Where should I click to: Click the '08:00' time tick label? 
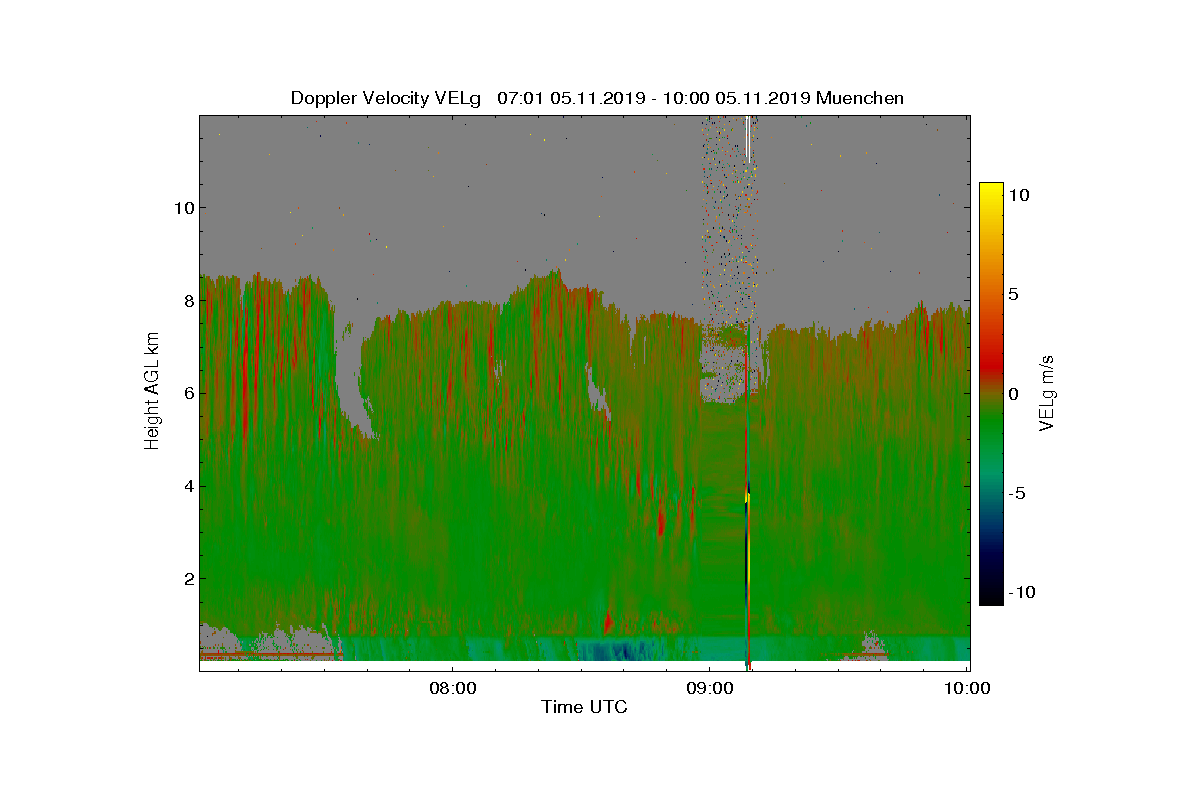[452, 688]
